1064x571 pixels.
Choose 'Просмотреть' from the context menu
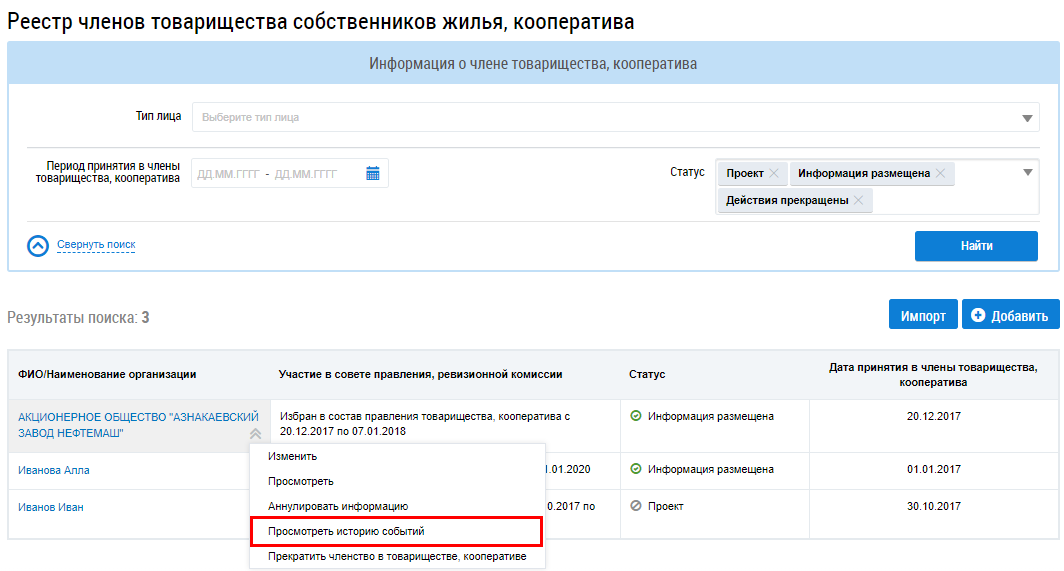[x=301, y=481]
